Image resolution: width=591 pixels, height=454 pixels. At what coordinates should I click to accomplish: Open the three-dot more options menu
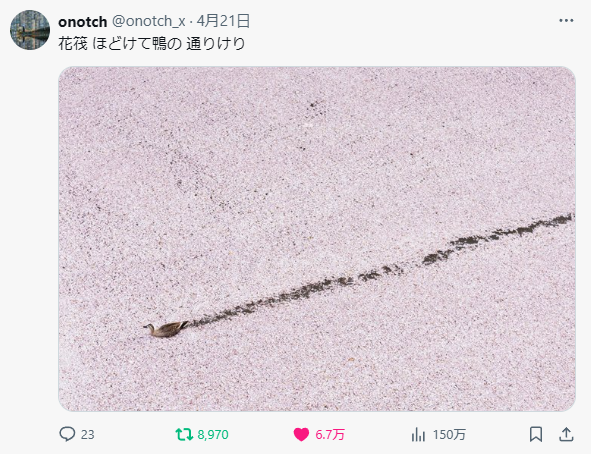tap(566, 20)
